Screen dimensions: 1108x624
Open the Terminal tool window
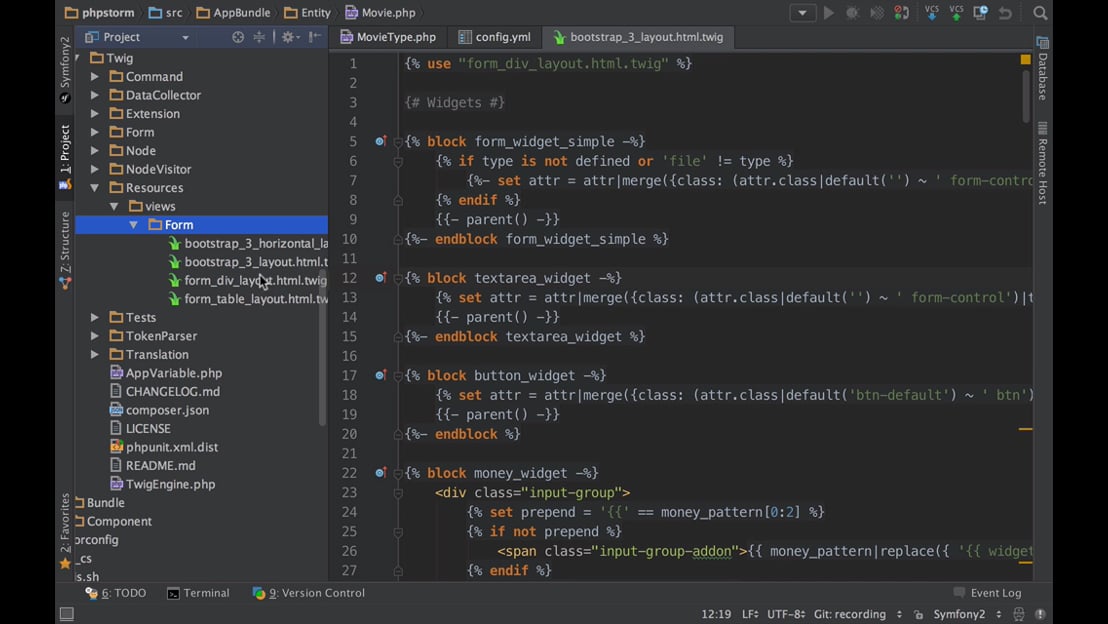(198, 593)
